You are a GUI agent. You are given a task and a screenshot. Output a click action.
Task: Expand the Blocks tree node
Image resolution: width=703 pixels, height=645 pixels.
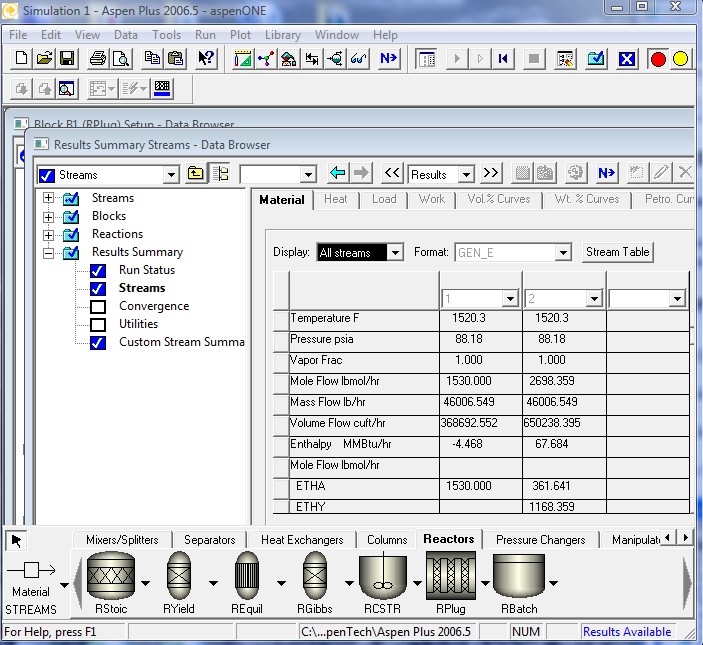click(48, 216)
